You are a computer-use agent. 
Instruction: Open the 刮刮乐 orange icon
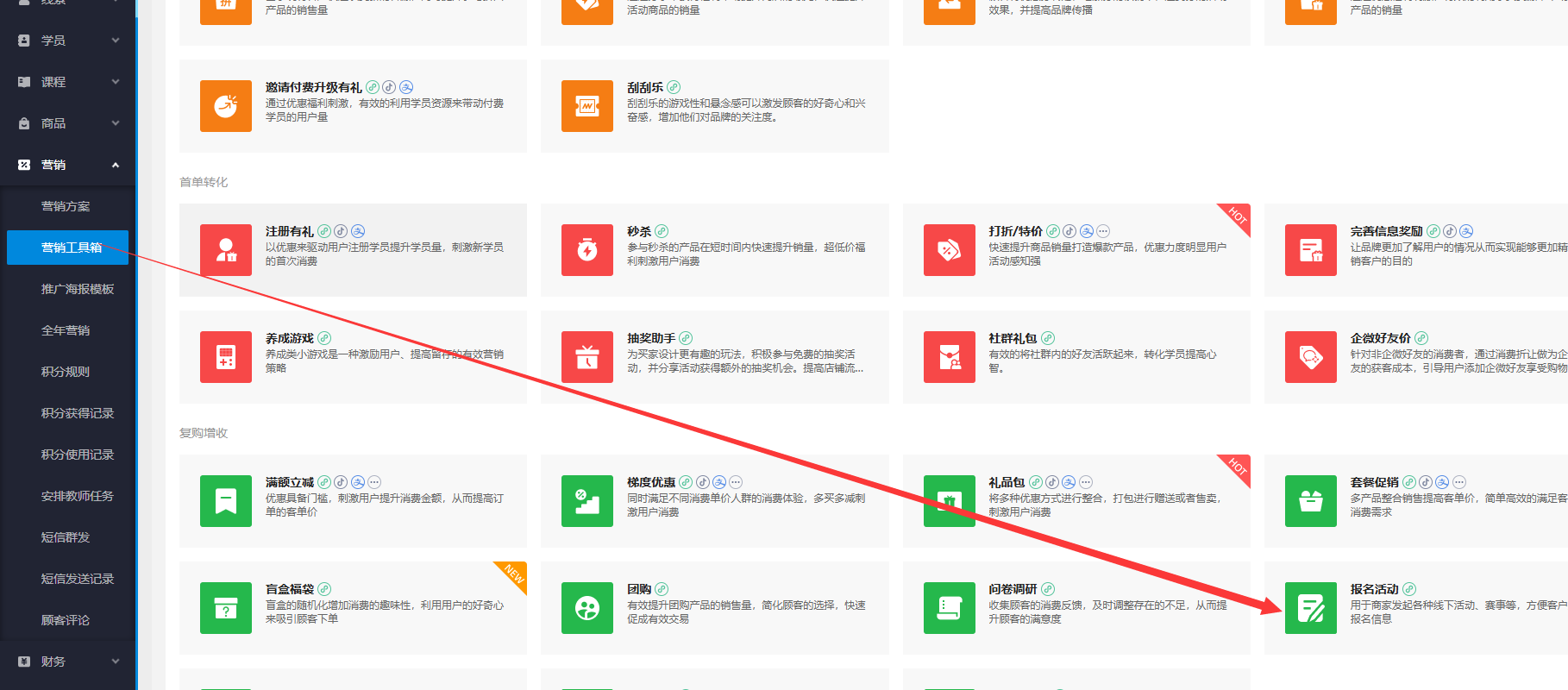tap(587, 106)
